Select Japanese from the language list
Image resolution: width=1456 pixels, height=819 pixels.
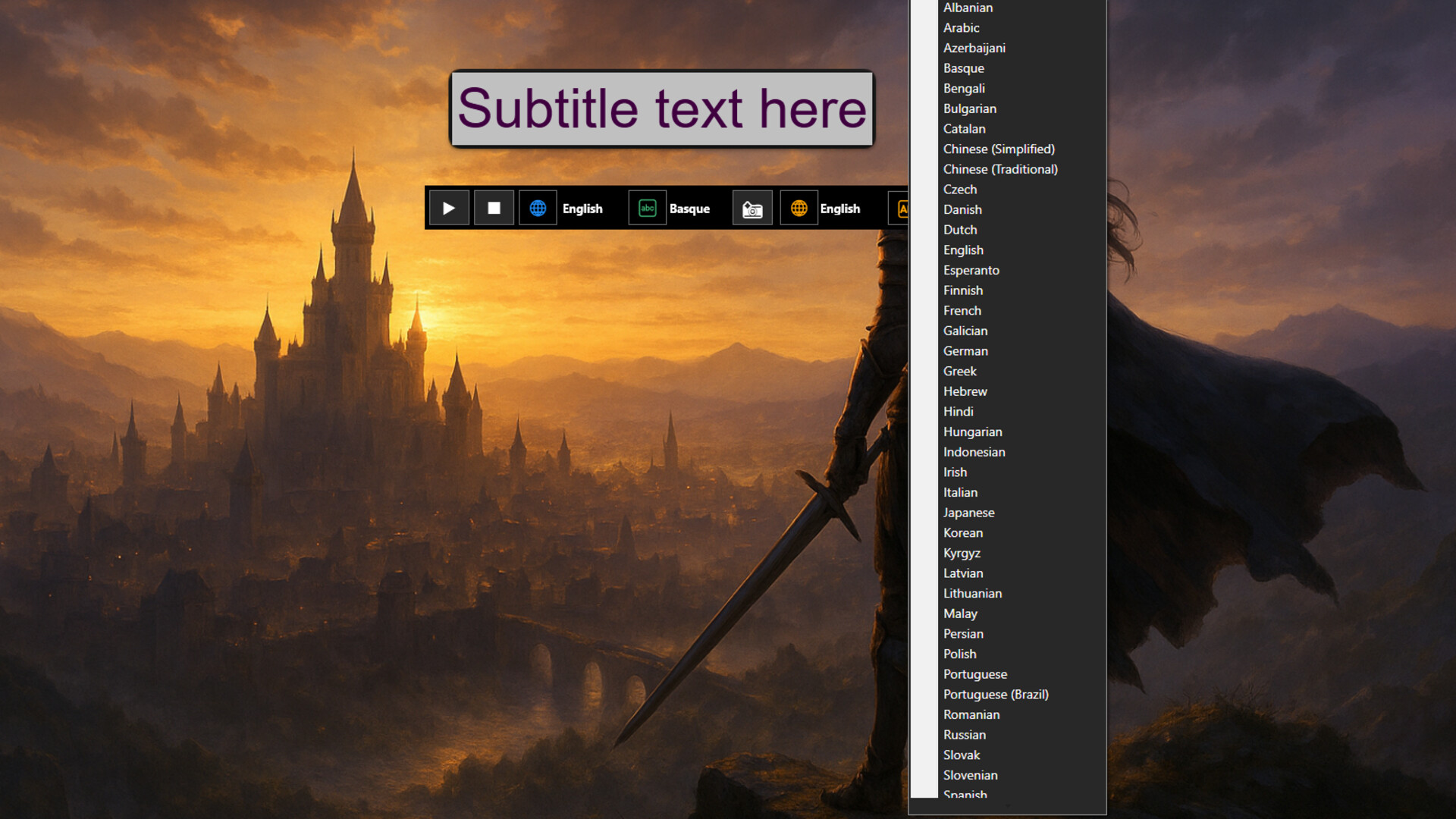(x=968, y=512)
